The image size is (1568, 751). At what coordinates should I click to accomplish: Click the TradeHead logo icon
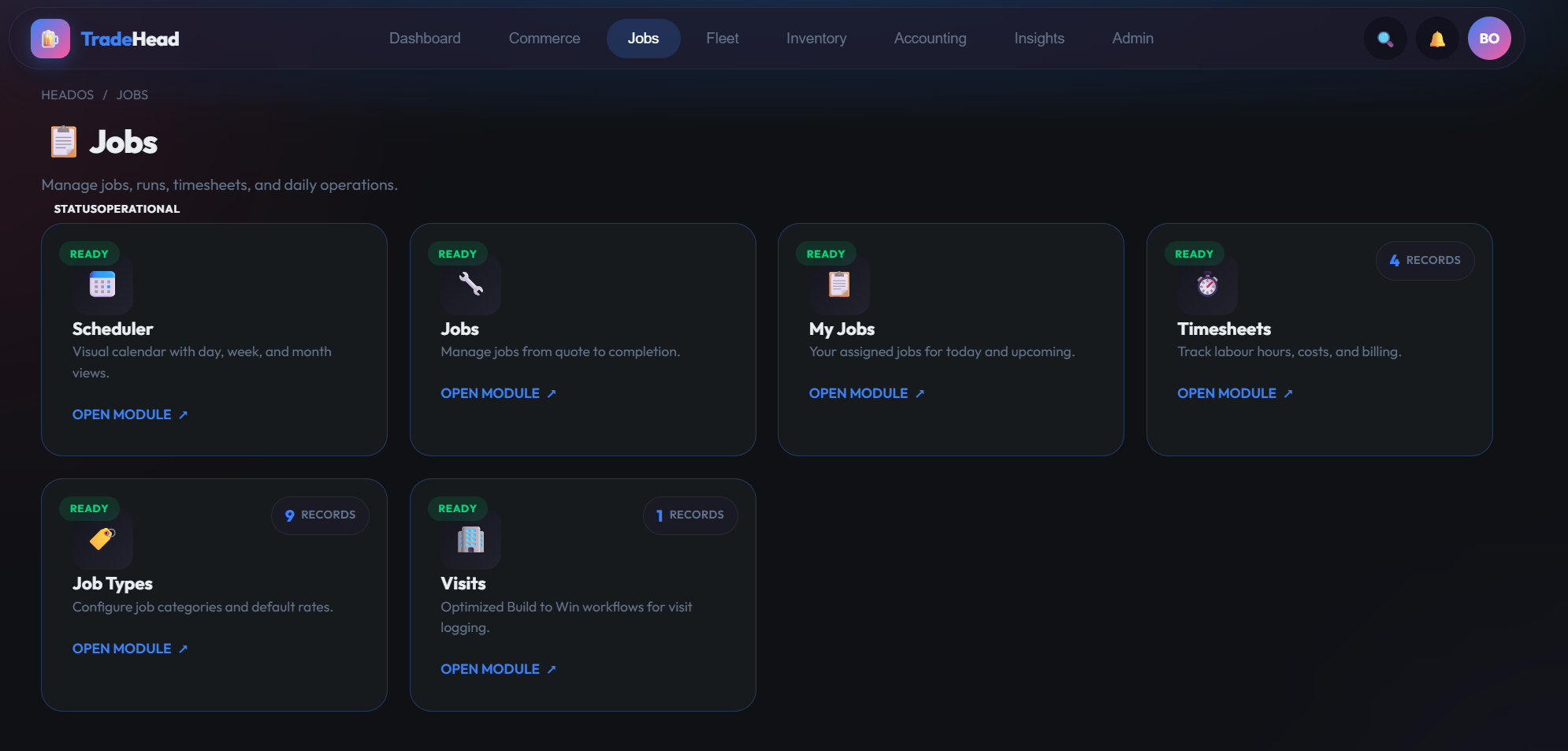[50, 39]
